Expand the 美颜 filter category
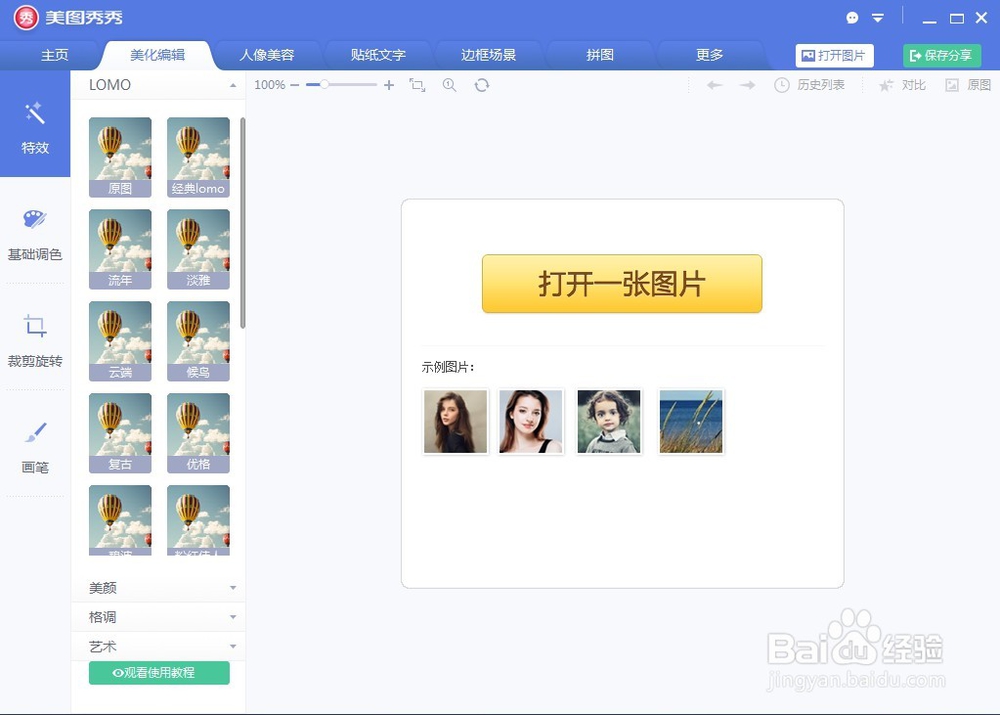1000x715 pixels. point(157,588)
